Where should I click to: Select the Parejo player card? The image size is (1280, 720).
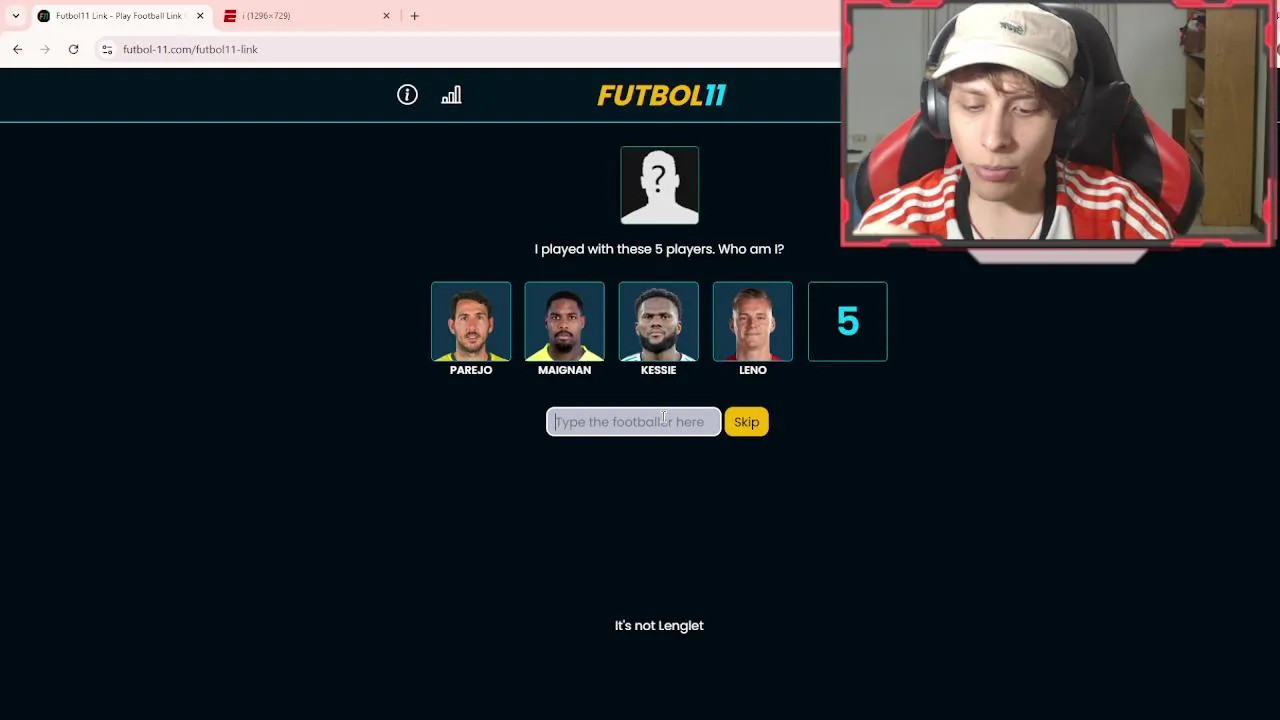click(471, 321)
